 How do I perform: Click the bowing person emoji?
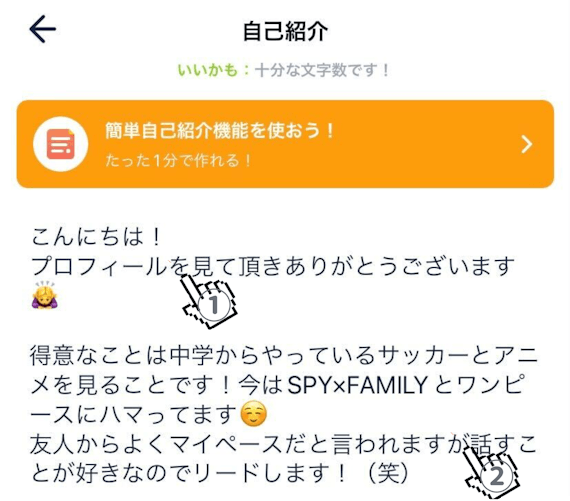(45, 295)
